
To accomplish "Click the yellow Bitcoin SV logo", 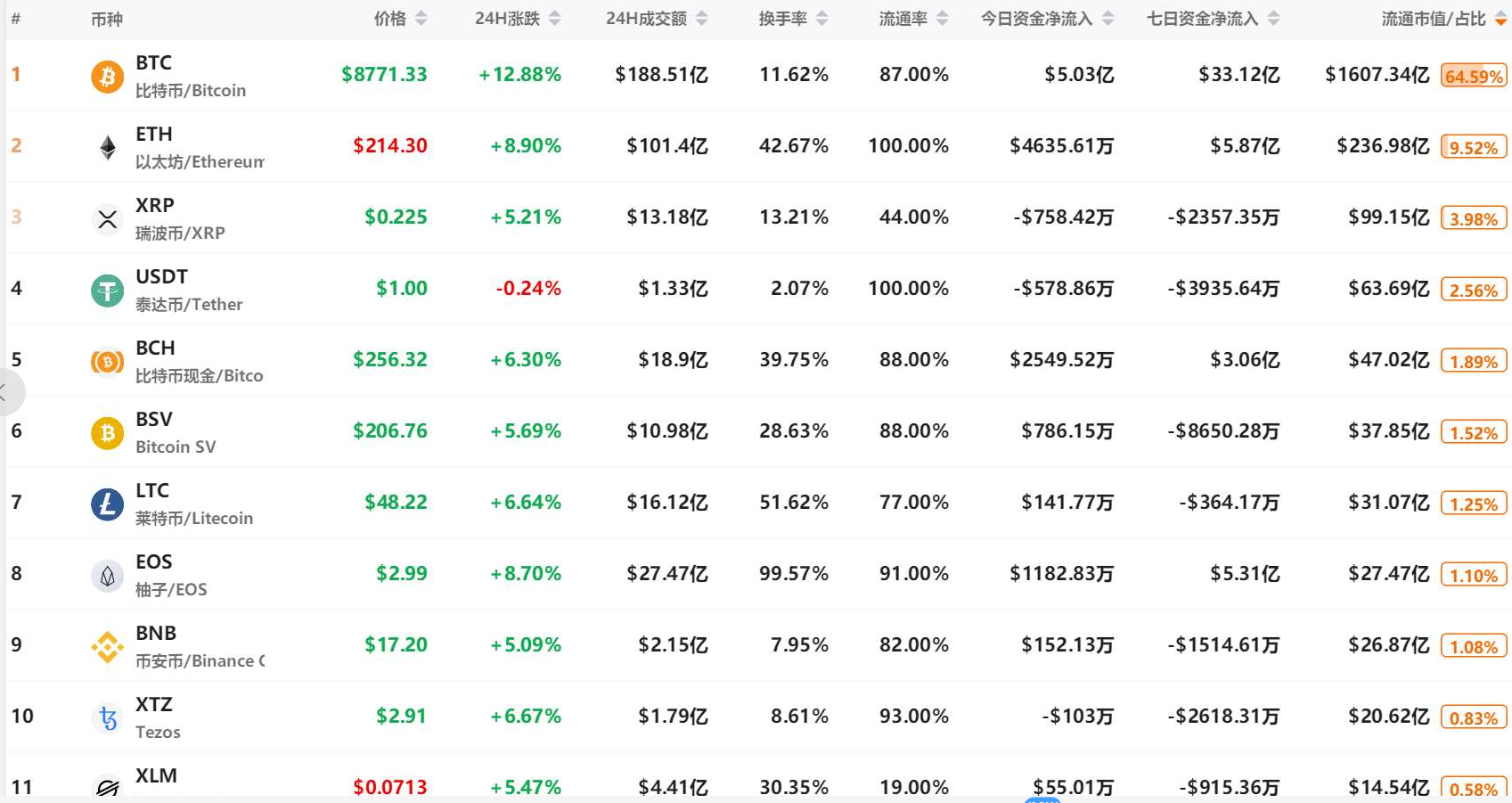I will click(x=108, y=433).
